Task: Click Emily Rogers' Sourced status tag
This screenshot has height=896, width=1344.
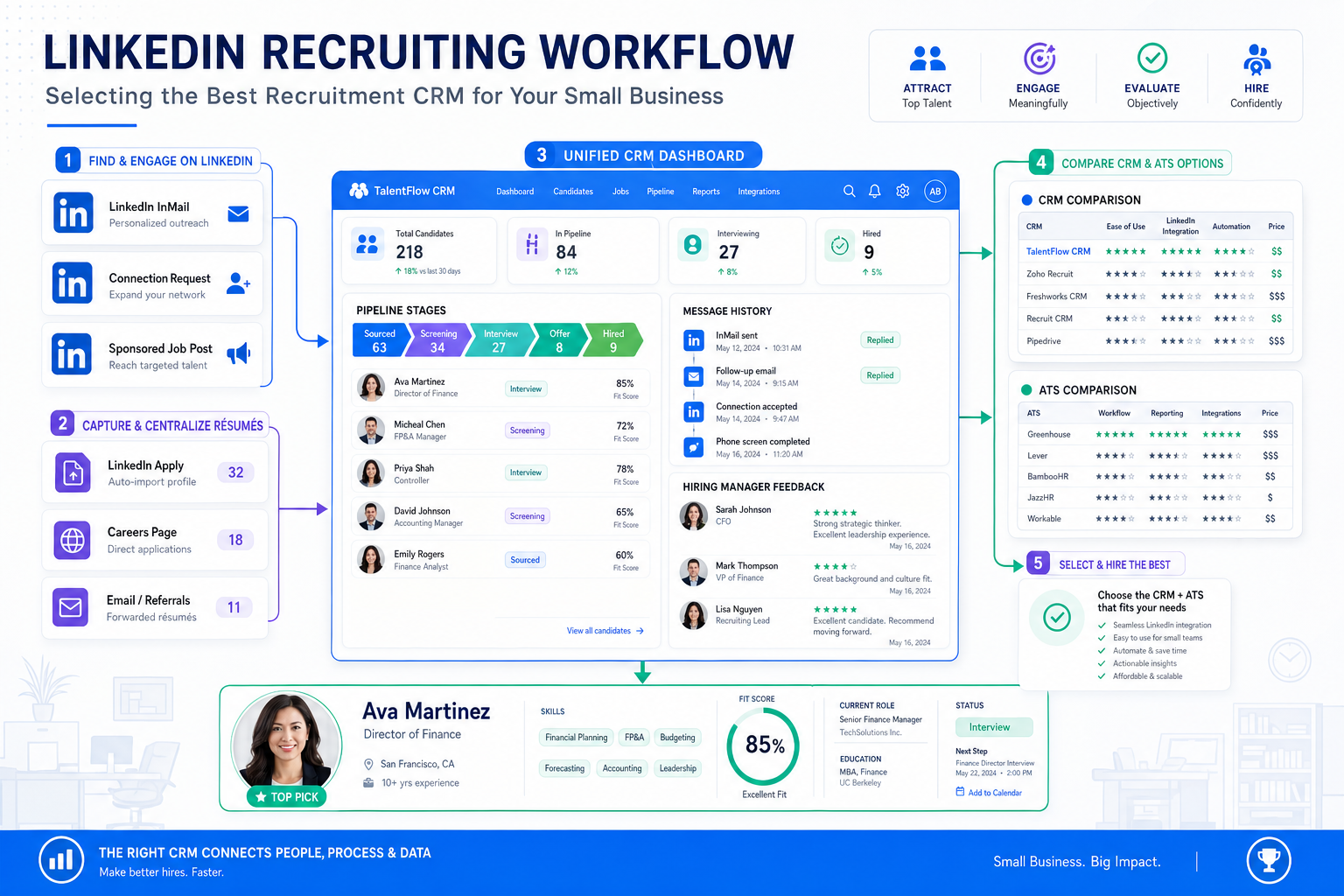Action: point(525,560)
